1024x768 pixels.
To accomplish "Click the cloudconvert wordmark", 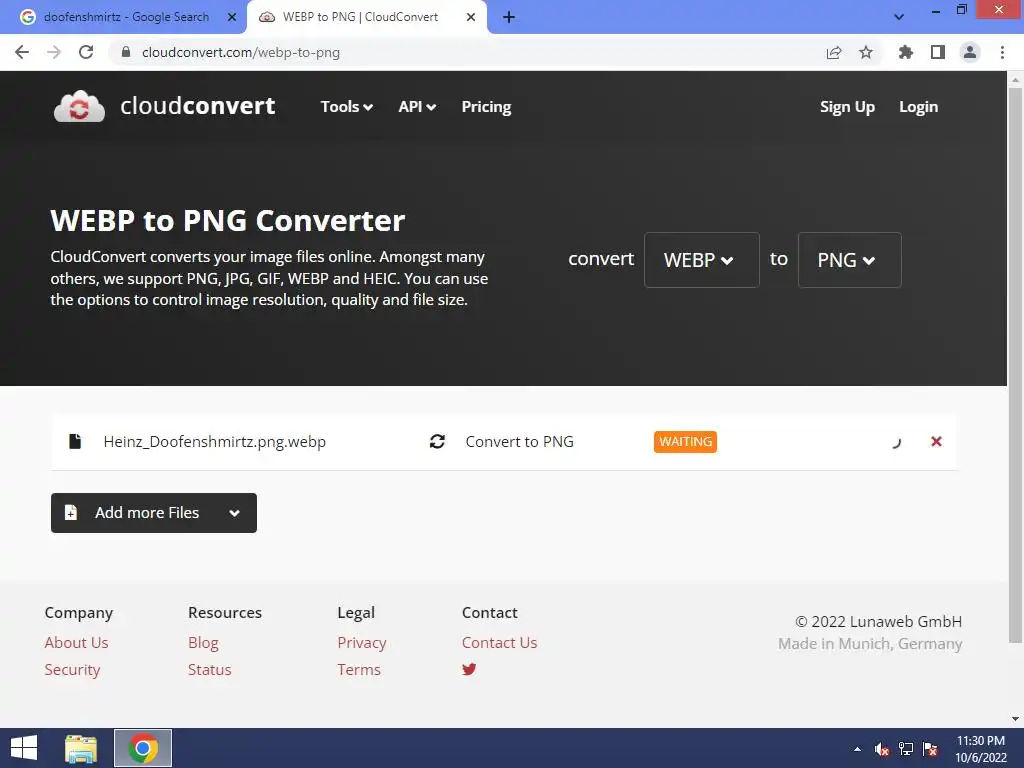I will tap(198, 106).
